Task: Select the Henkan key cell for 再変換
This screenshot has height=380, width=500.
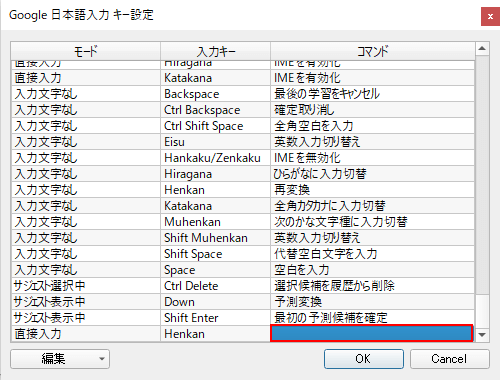Action: pos(215,190)
